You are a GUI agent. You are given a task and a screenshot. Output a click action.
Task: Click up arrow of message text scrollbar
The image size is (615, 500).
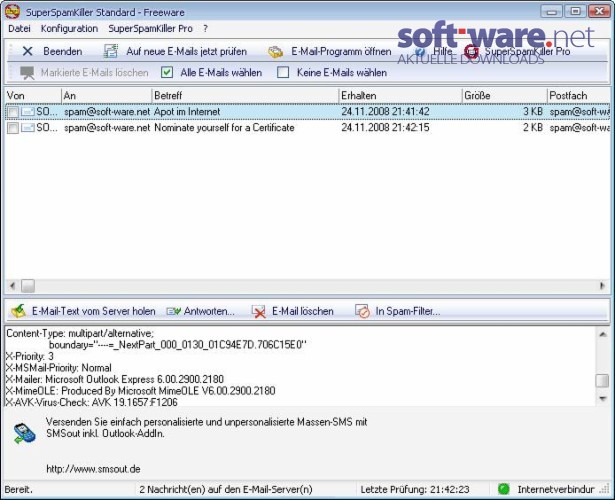(x=602, y=334)
